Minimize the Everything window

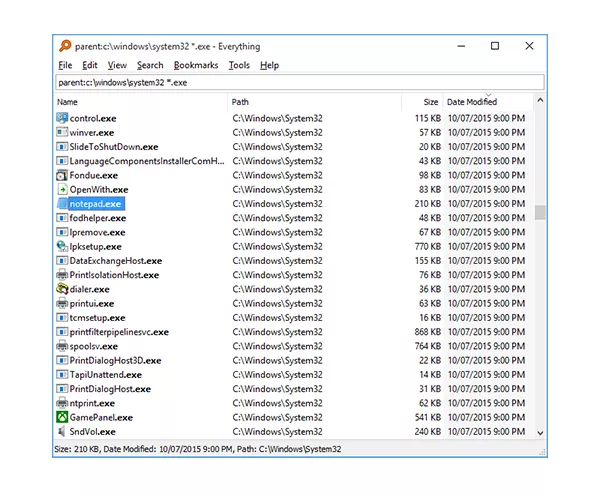click(x=461, y=46)
